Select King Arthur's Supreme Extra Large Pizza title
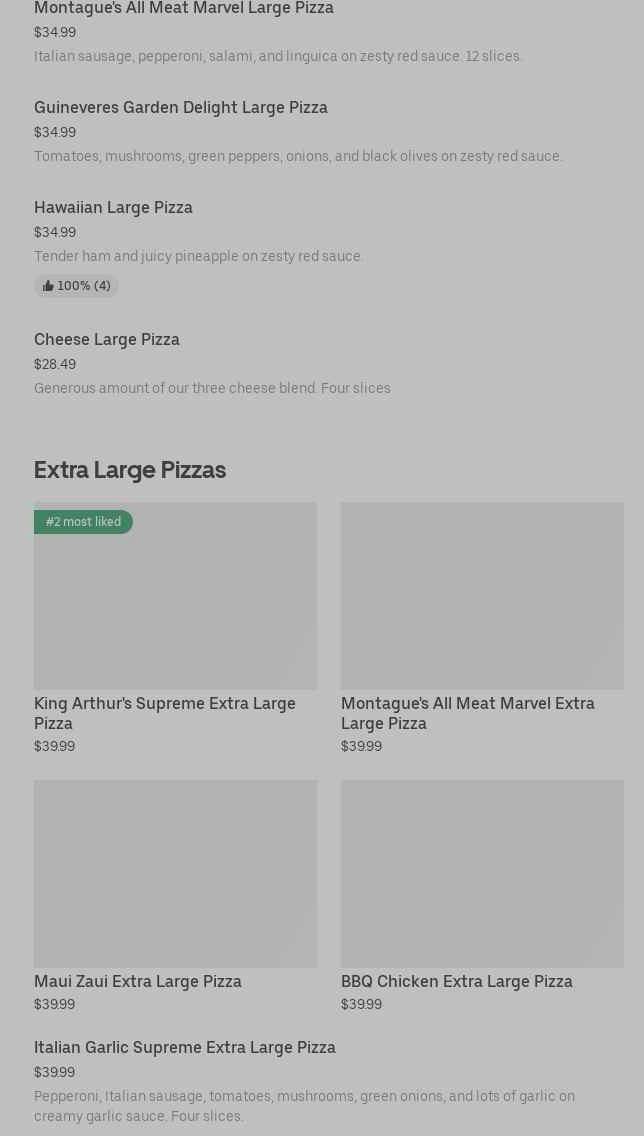This screenshot has width=644, height=1136. 165,713
